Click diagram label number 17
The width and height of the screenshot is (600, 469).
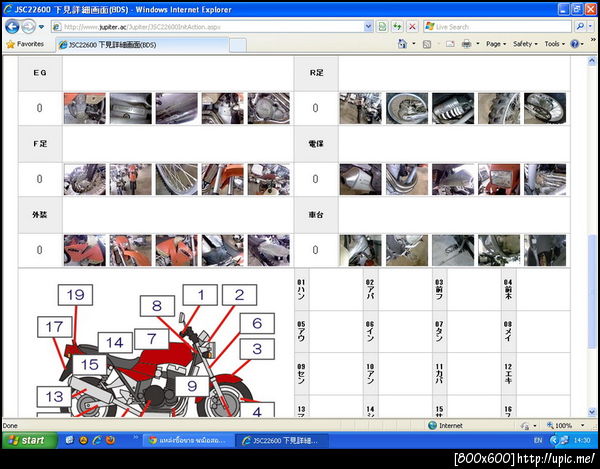coord(55,327)
